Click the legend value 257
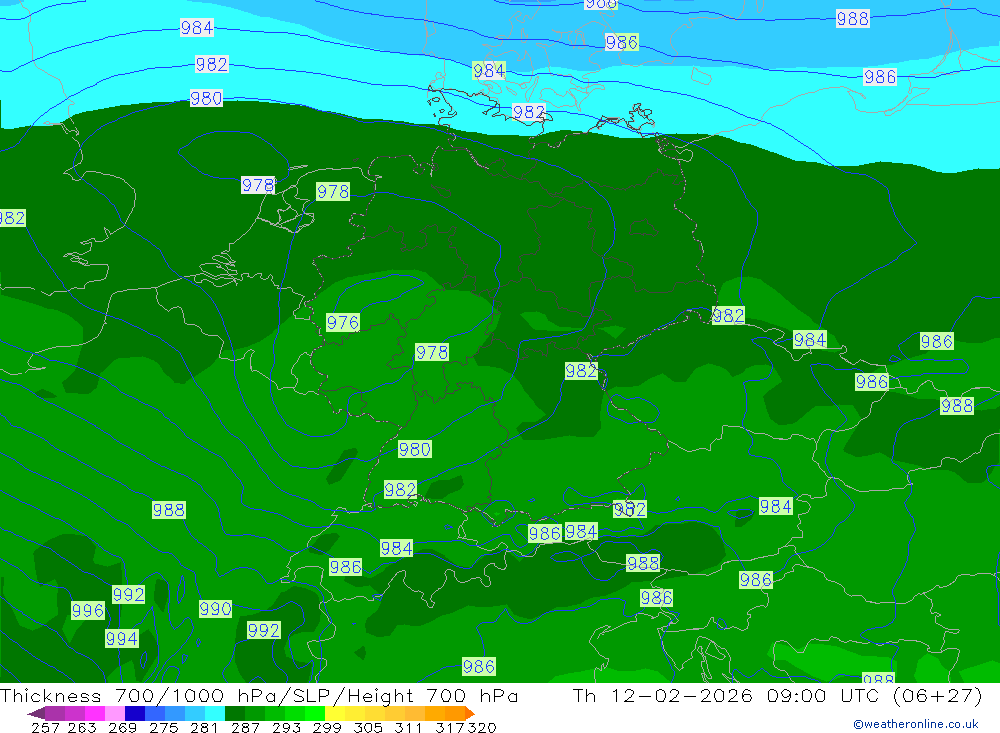 [x=45, y=727]
